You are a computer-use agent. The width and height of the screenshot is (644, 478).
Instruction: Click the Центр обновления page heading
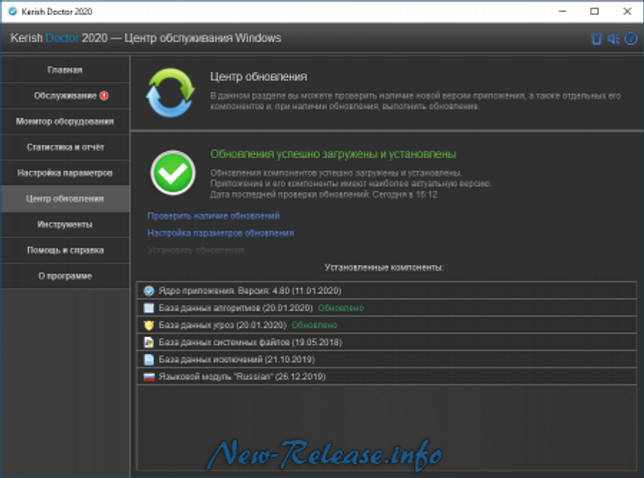pyautogui.click(x=258, y=77)
